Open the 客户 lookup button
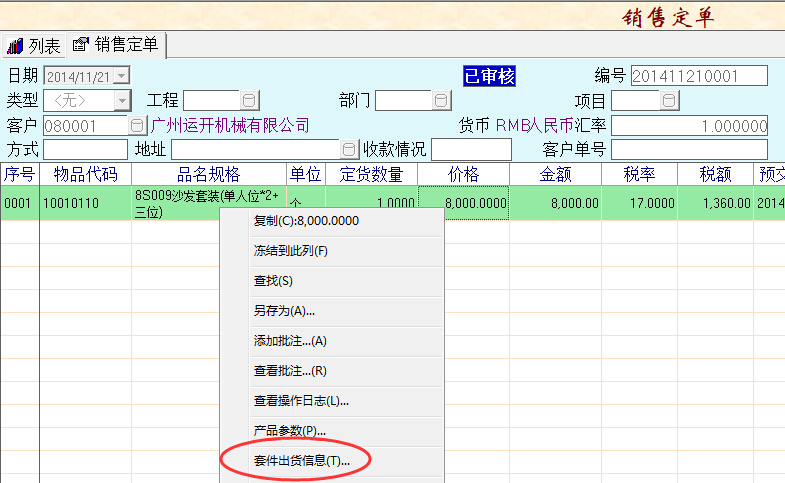This screenshot has width=785, height=483. [137, 125]
